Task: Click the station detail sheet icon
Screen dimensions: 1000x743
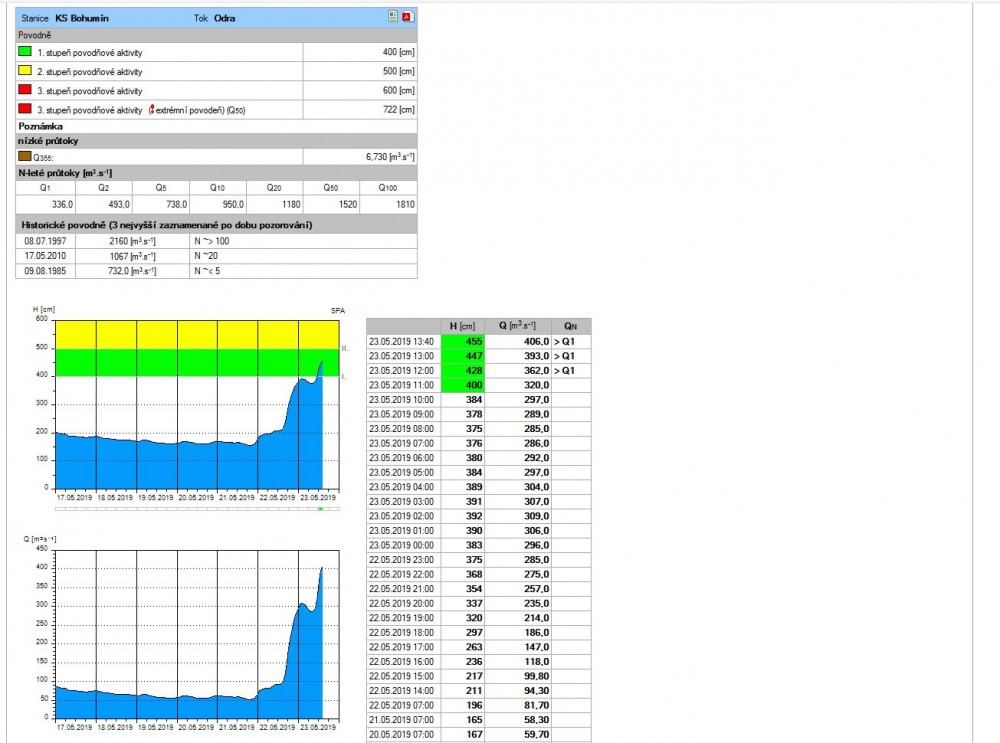Action: (393, 17)
